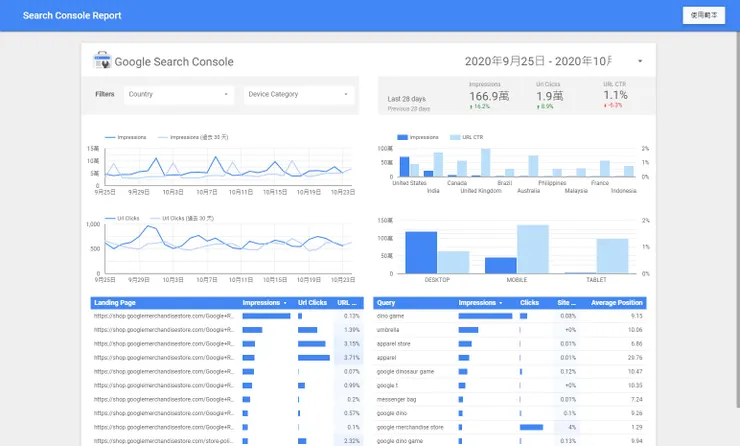The image size is (740, 446).
Task: Click the United States impressions bar
Action: [404, 167]
